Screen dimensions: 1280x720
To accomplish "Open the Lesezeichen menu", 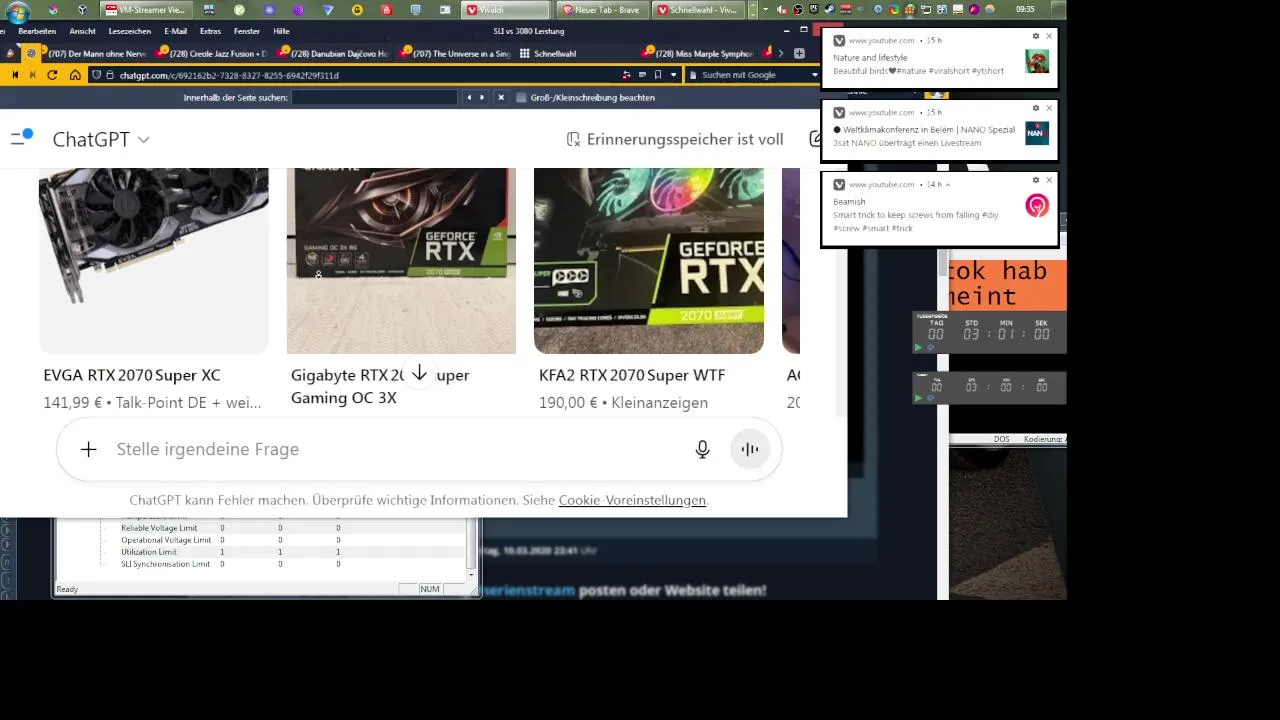I will [x=129, y=31].
